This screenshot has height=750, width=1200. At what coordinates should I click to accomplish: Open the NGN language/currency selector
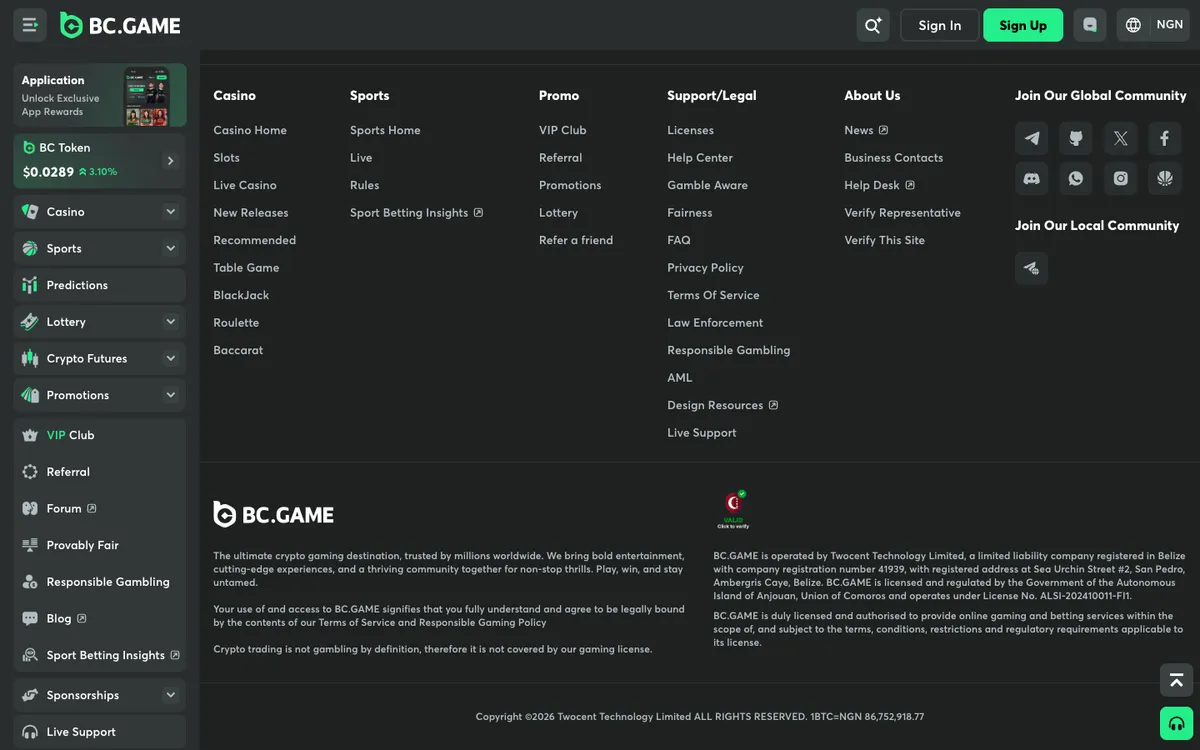tap(1153, 25)
